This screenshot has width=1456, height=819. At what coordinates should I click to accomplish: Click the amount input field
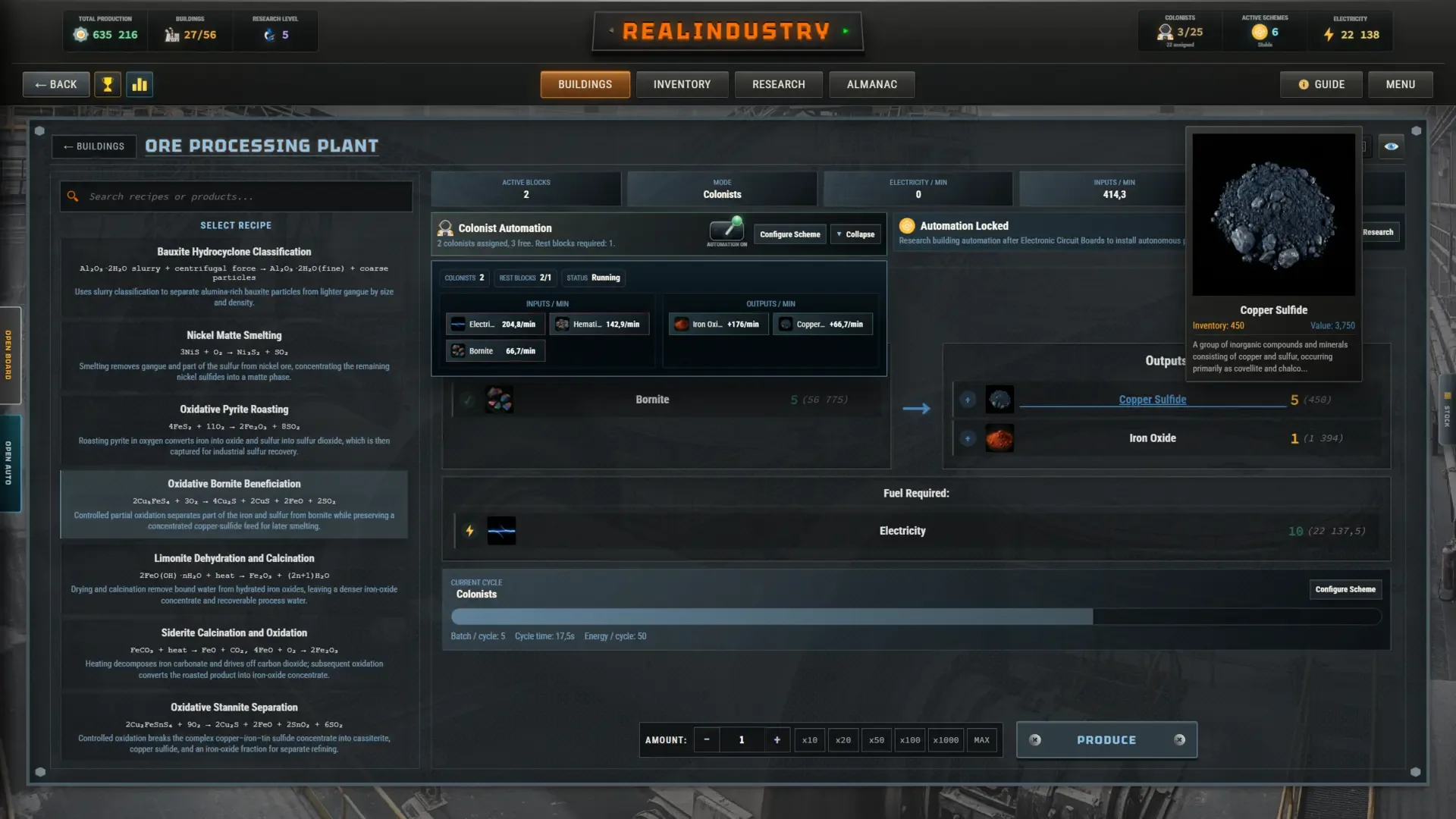coord(742,739)
